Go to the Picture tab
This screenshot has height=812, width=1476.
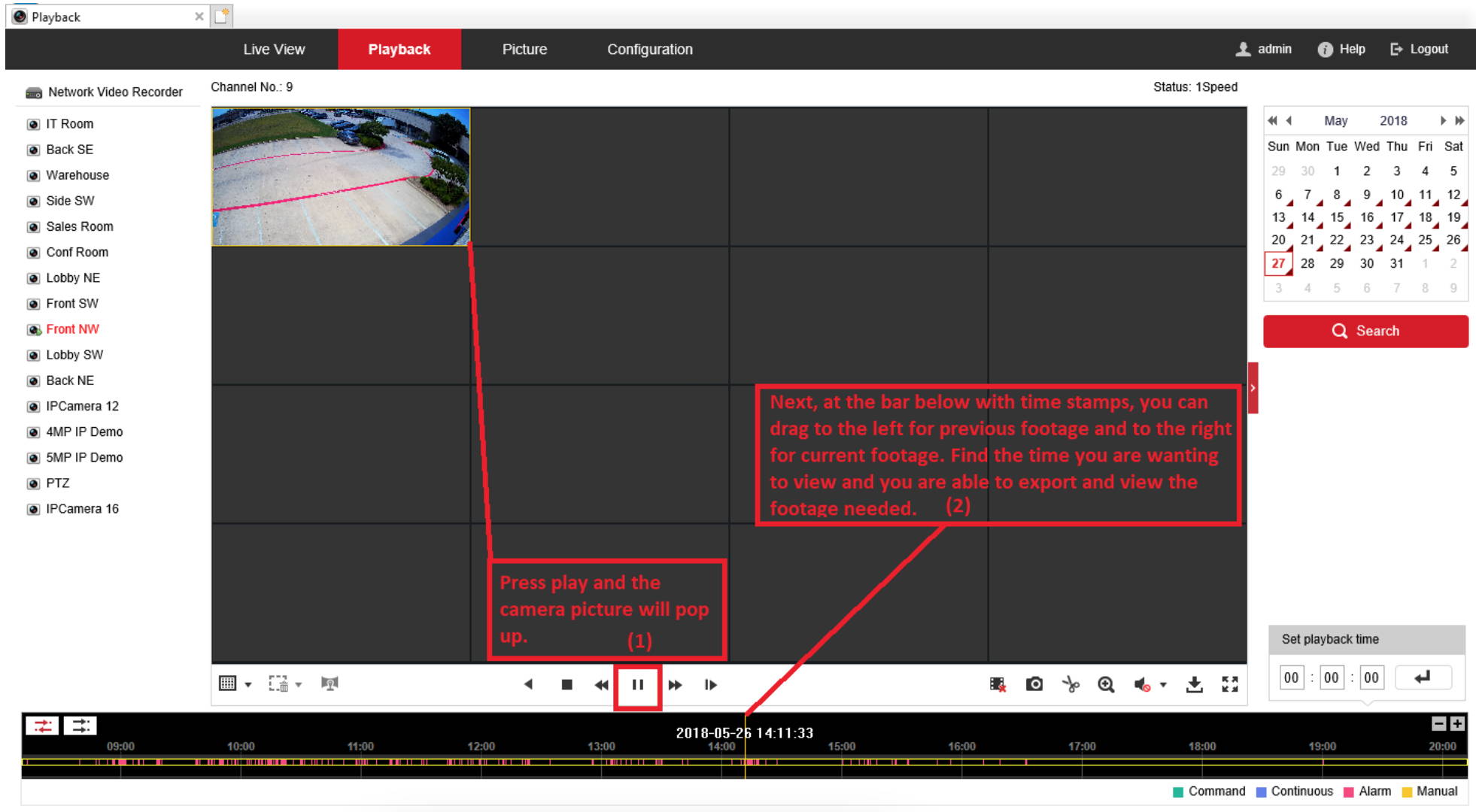[x=525, y=50]
